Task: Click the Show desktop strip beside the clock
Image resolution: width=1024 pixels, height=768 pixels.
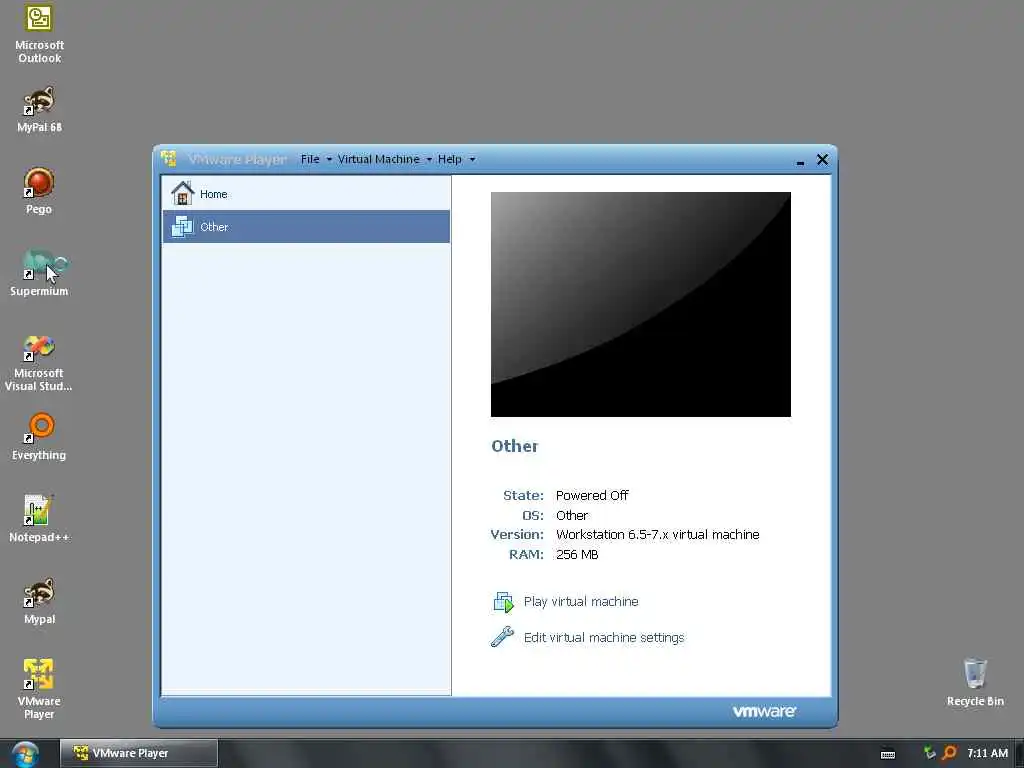Action: click(1019, 753)
